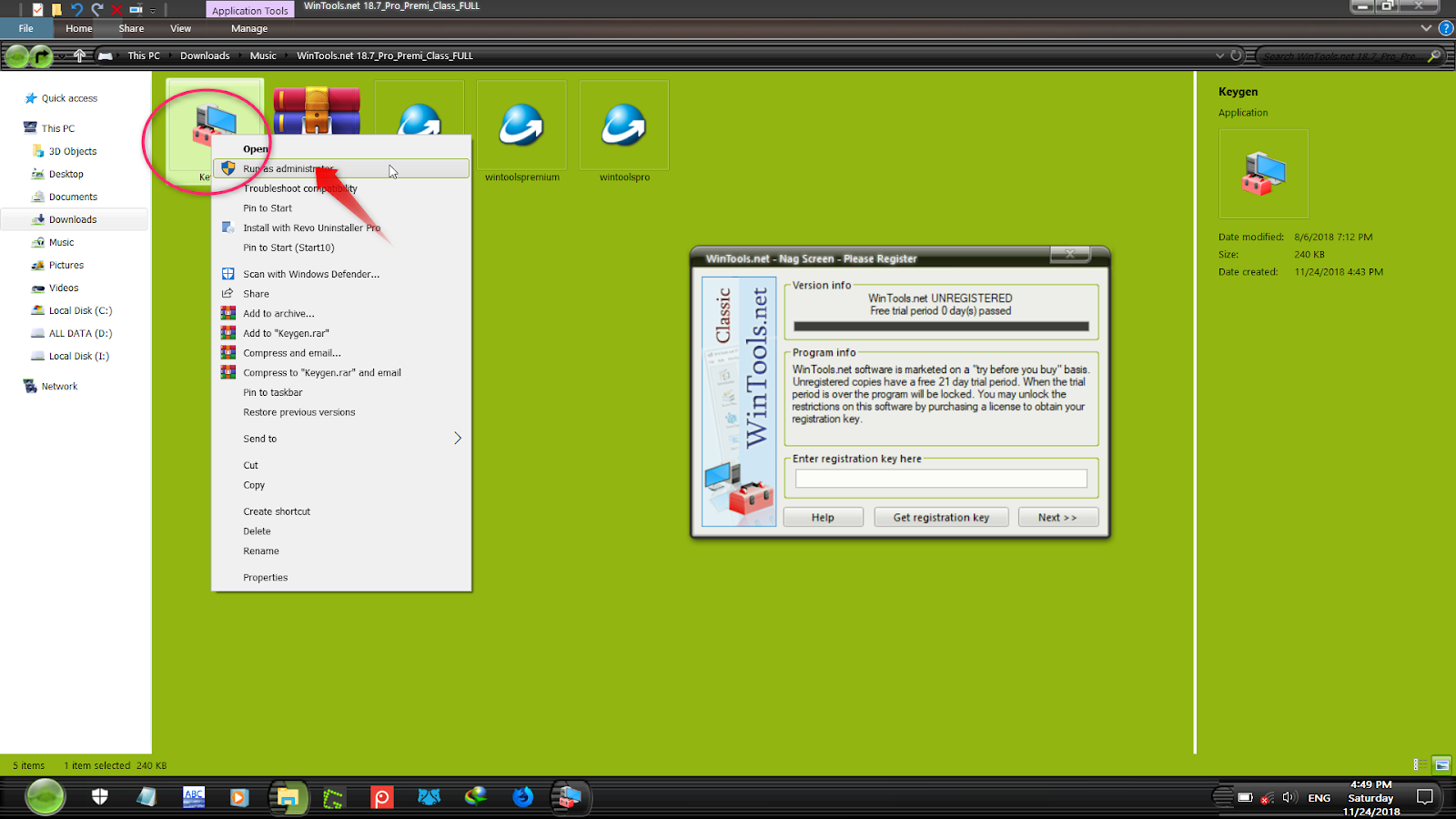Switch to large icons view in status bar
The width and height of the screenshot is (1456, 819).
pos(1441,765)
